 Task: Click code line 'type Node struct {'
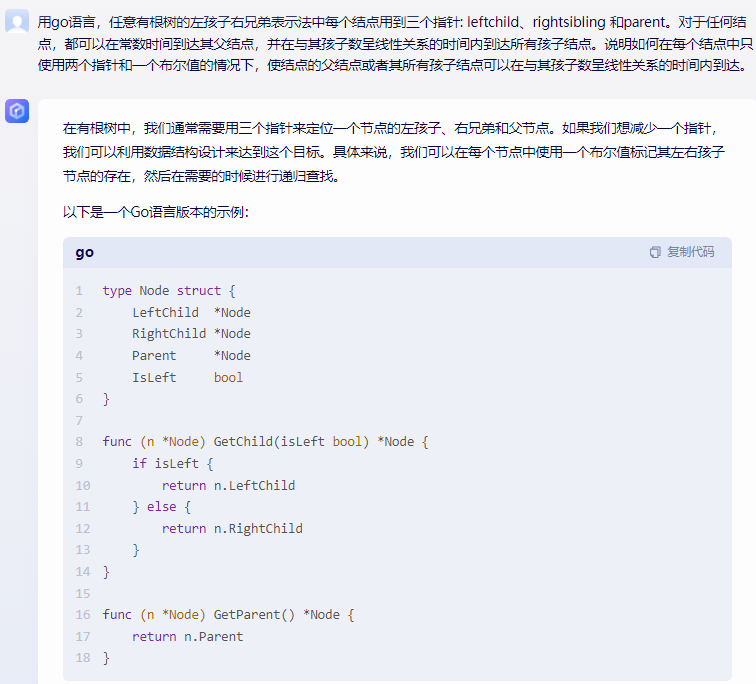169,291
